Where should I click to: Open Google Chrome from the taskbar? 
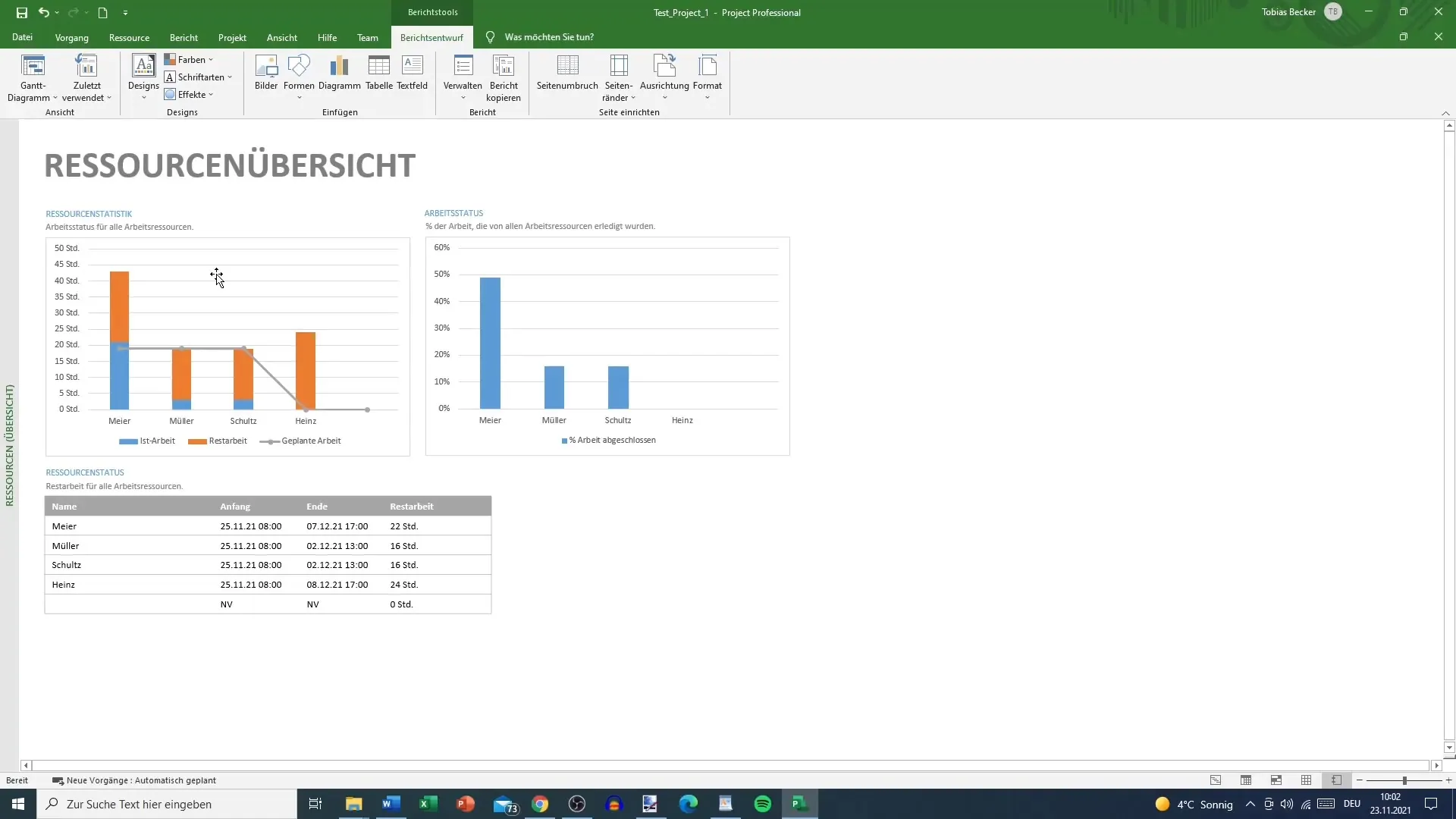[x=540, y=804]
